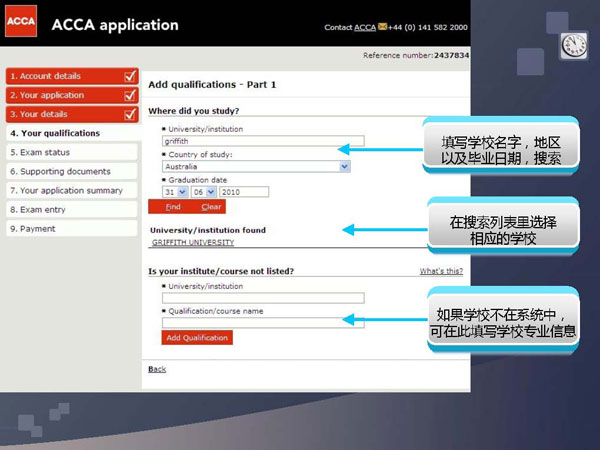Screen dimensions: 600x450
Task: Click the Qualification/course name input field
Action: pos(263,322)
